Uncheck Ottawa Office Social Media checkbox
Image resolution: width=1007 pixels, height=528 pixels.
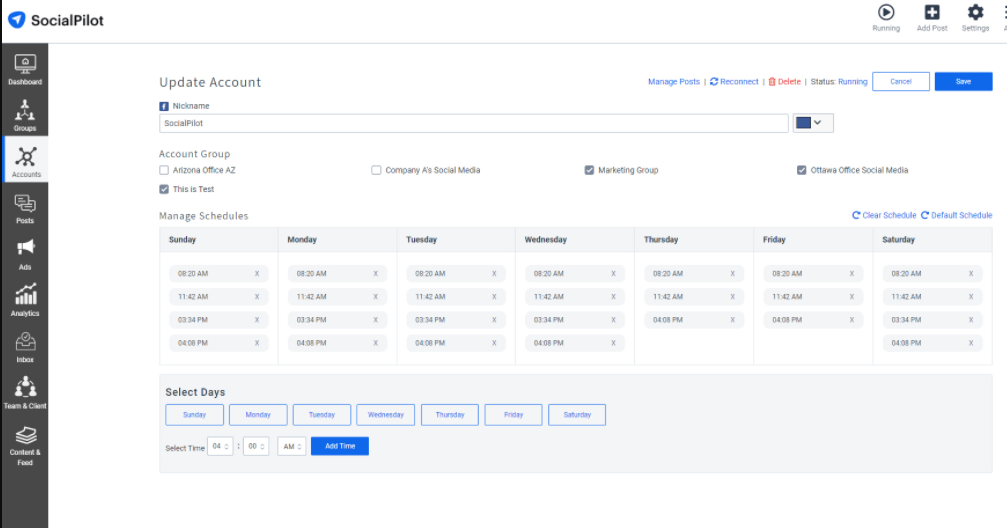[x=801, y=170]
